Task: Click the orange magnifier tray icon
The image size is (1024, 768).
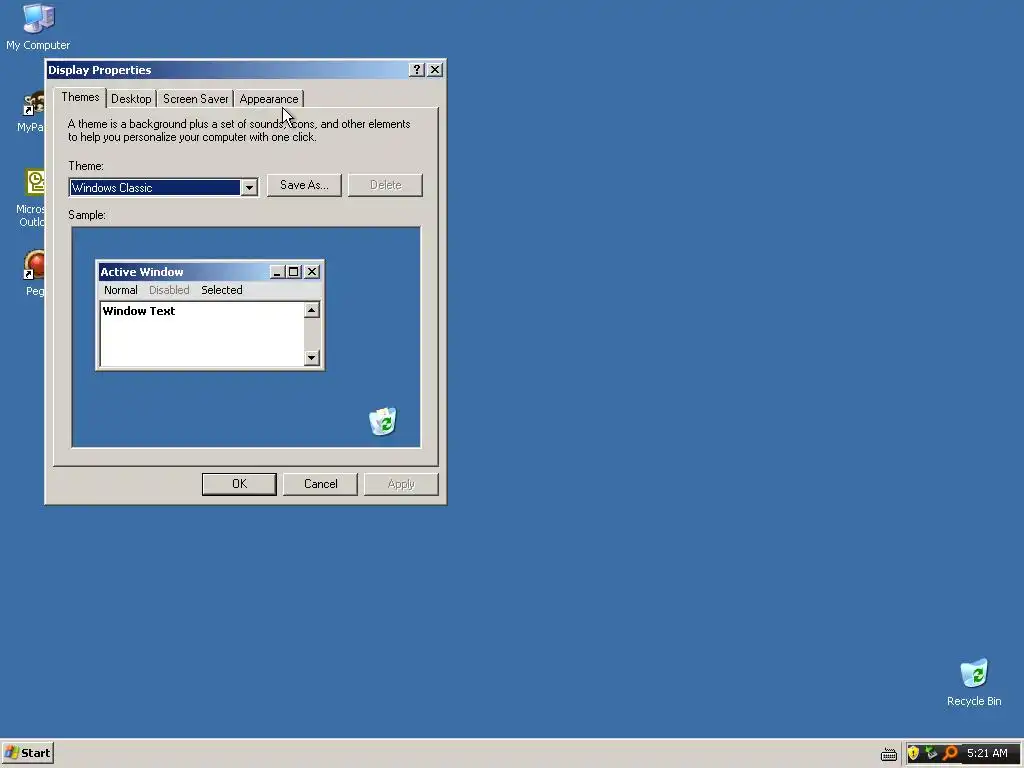Action: pos(950,753)
